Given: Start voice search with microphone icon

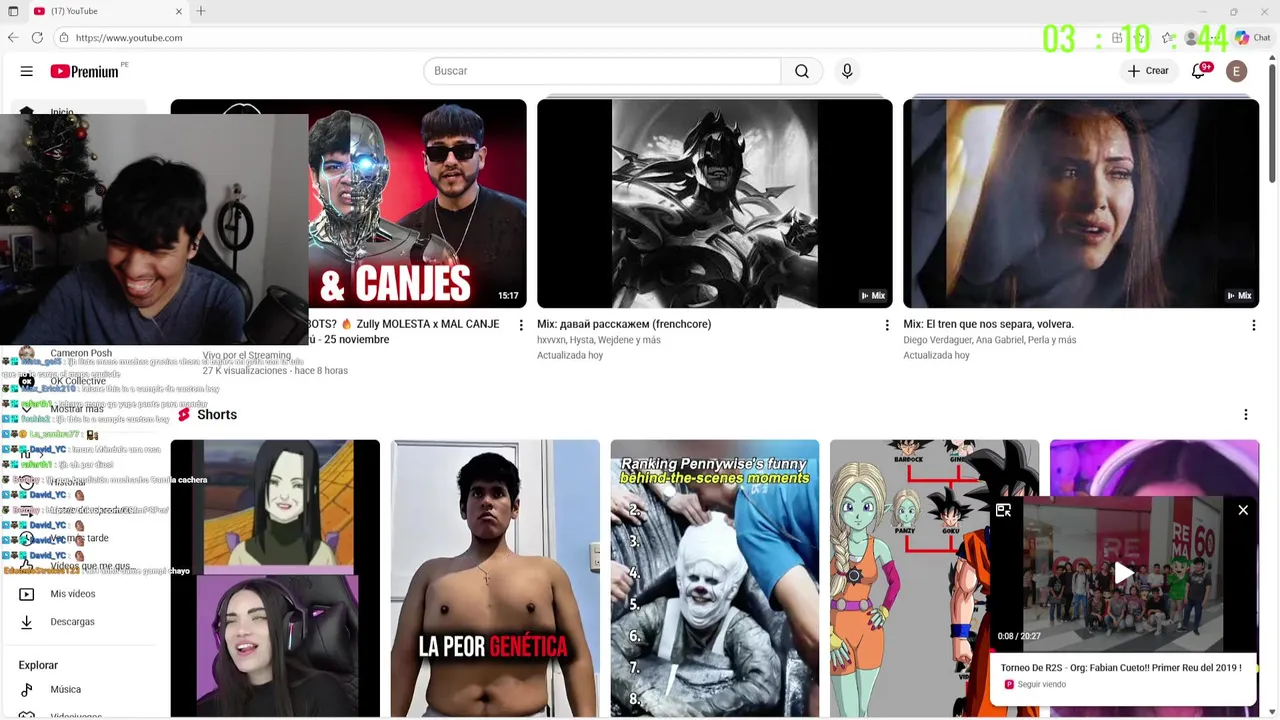Looking at the screenshot, I should (847, 71).
